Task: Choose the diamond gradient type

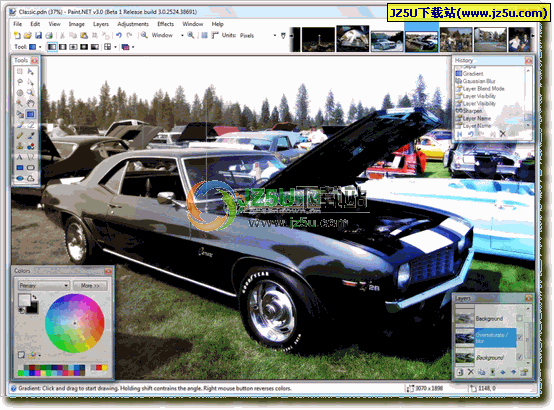Action: point(73,47)
